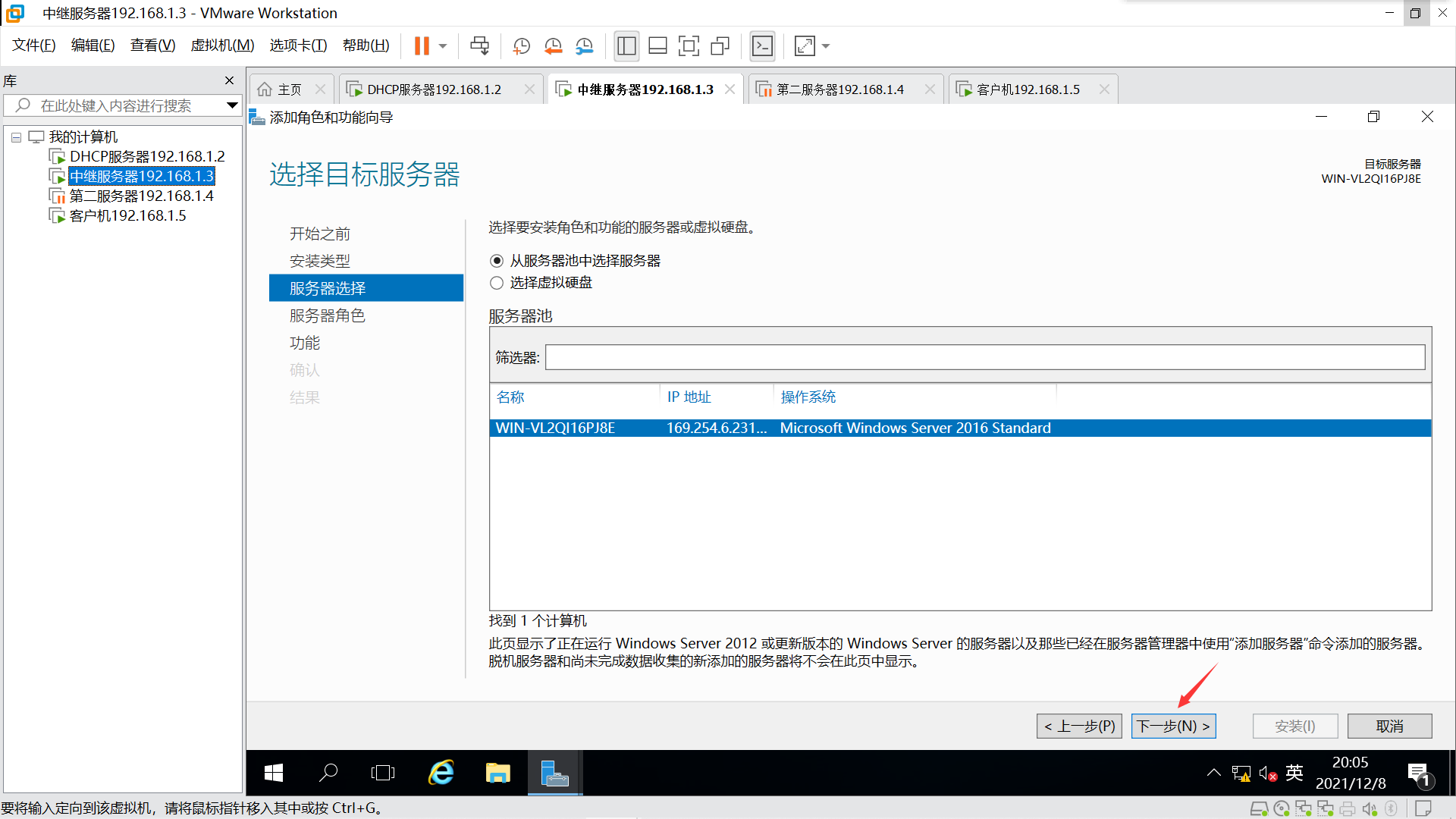1456x819 pixels.
Task: Enter full screen mode icon
Action: tap(689, 46)
